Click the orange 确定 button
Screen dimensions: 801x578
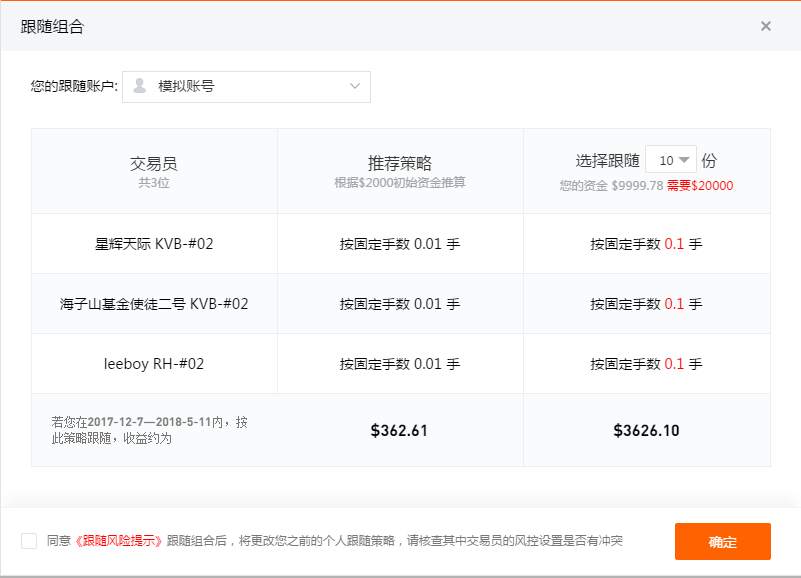[722, 541]
